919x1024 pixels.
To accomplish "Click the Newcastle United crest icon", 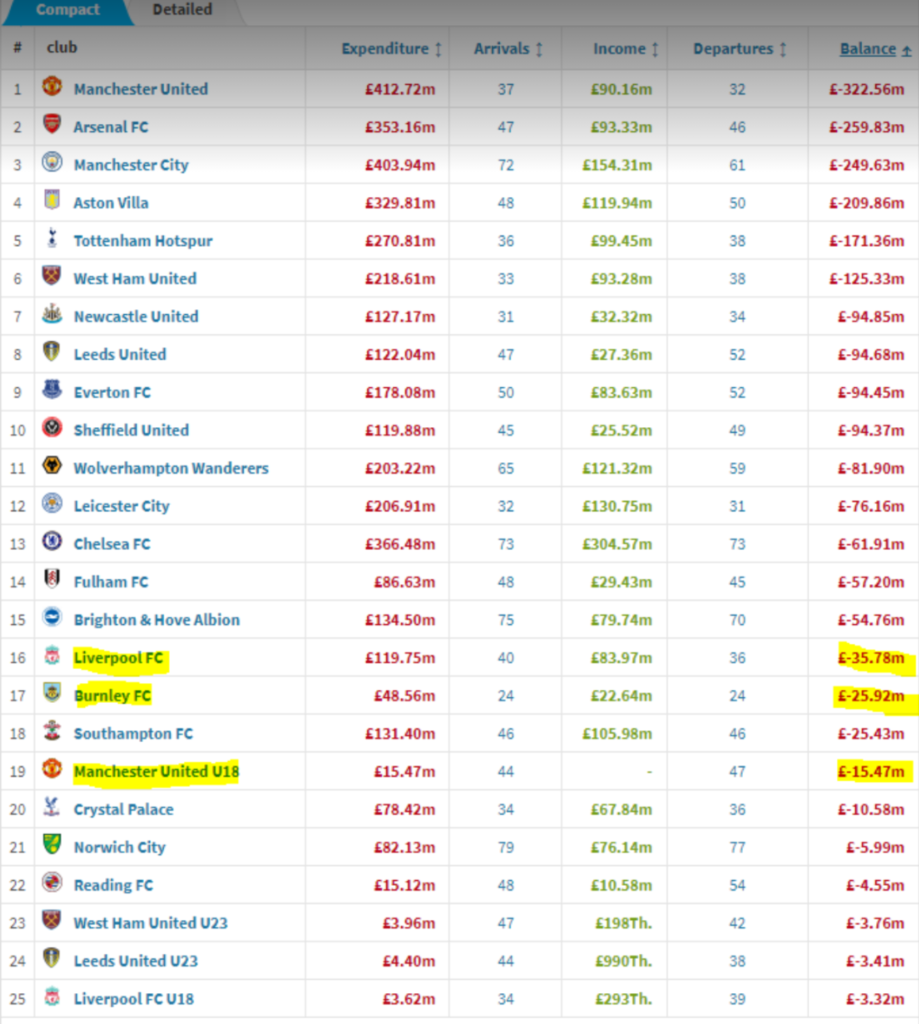I will point(52,313).
